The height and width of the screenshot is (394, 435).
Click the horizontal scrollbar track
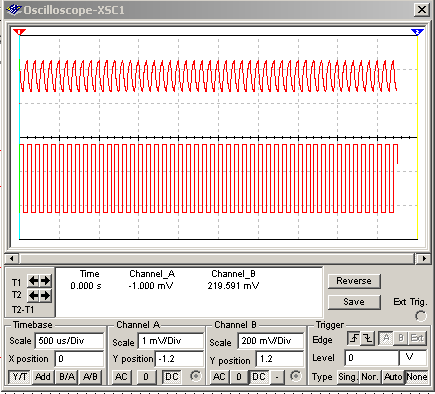pos(217,258)
